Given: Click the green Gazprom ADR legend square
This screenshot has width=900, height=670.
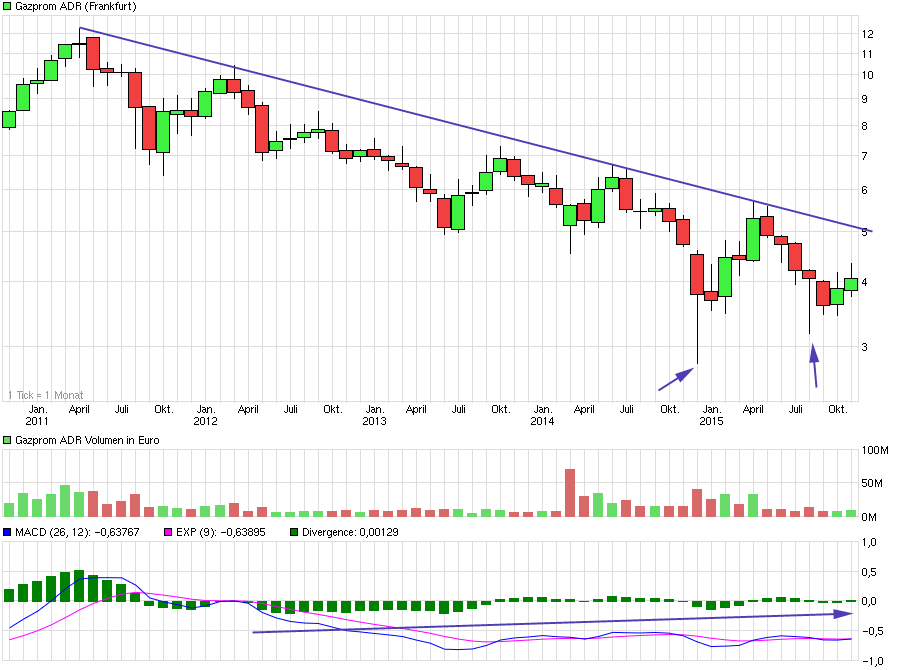Looking at the screenshot, I should (7, 6).
